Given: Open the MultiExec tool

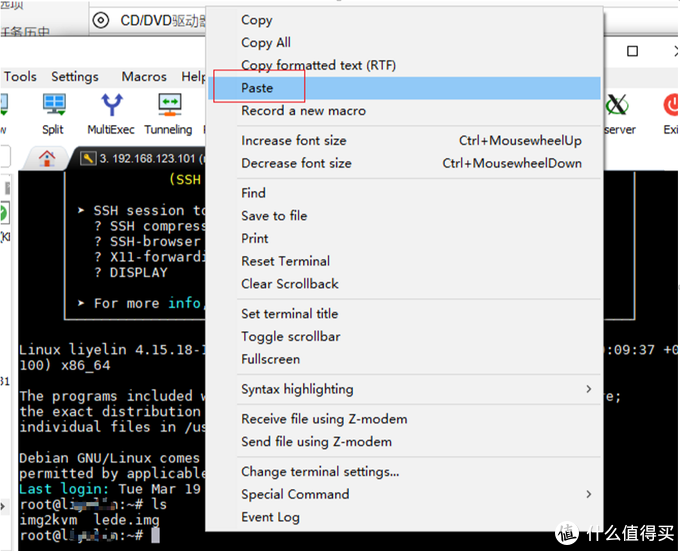Looking at the screenshot, I should [111, 114].
